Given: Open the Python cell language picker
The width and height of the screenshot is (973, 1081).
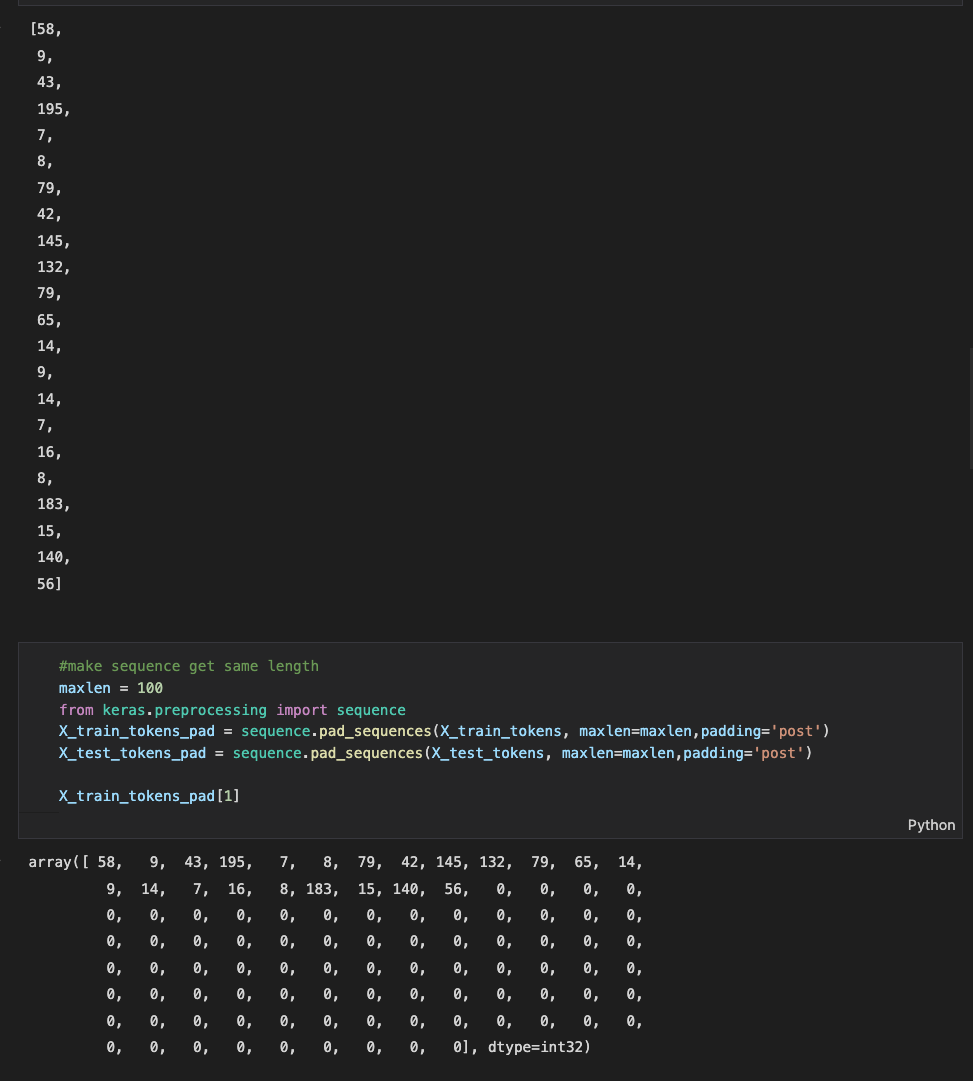Looking at the screenshot, I should (931, 825).
